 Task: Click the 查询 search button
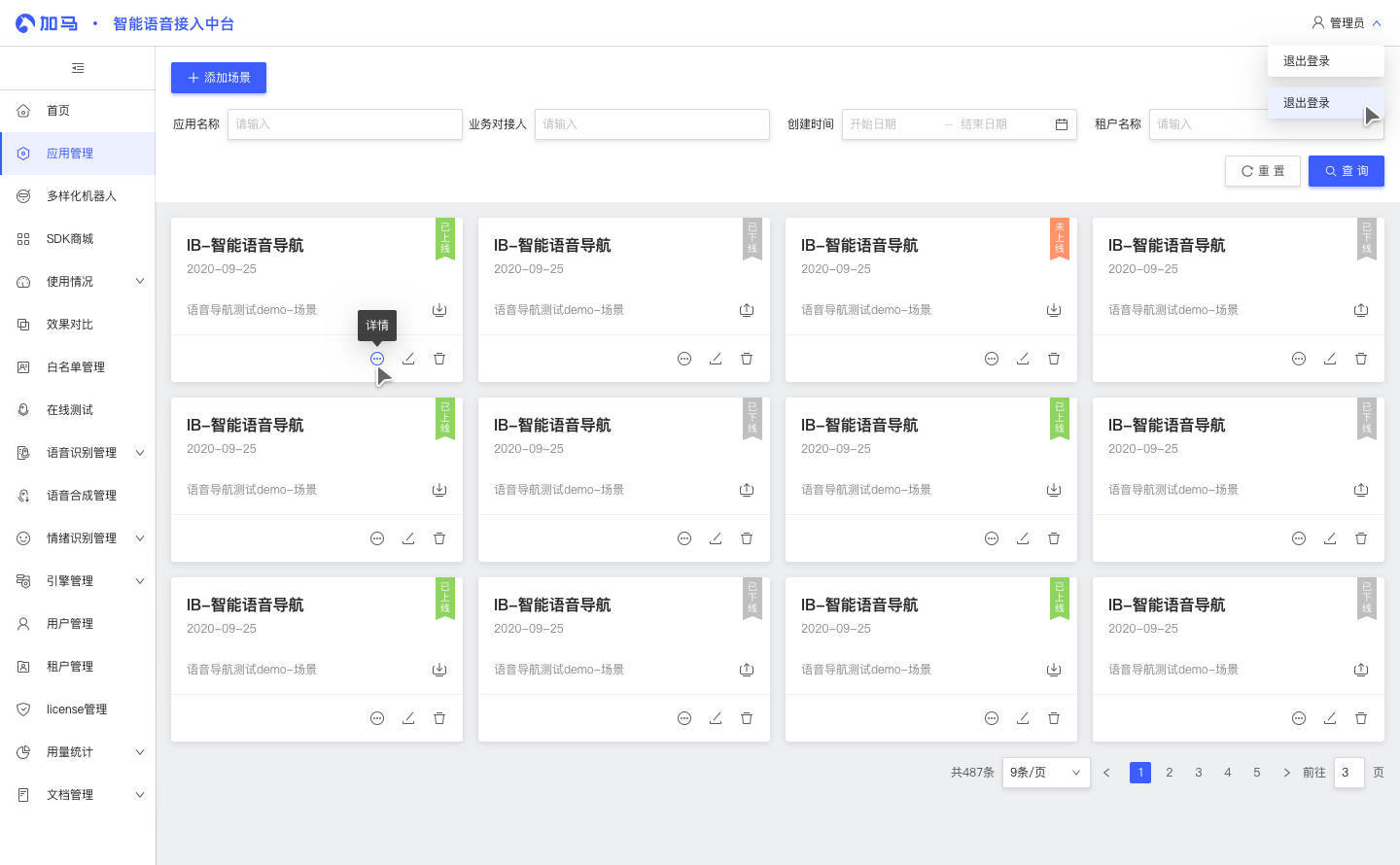click(x=1347, y=171)
